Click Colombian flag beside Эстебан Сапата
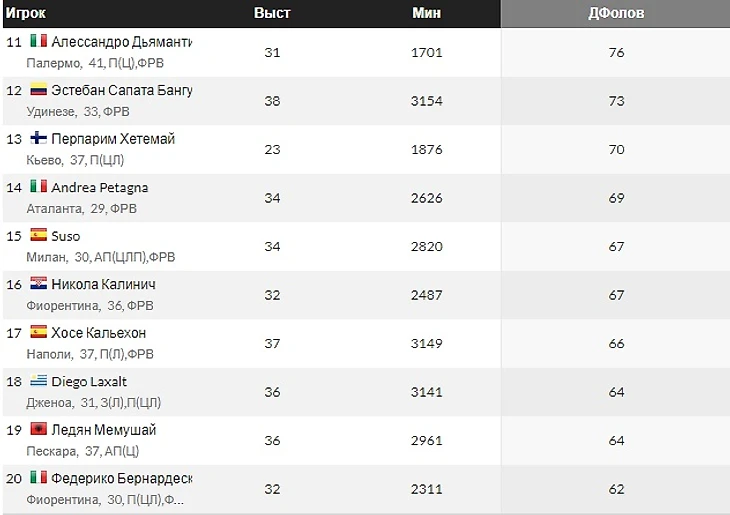730x515 pixels. pyautogui.click(x=39, y=89)
